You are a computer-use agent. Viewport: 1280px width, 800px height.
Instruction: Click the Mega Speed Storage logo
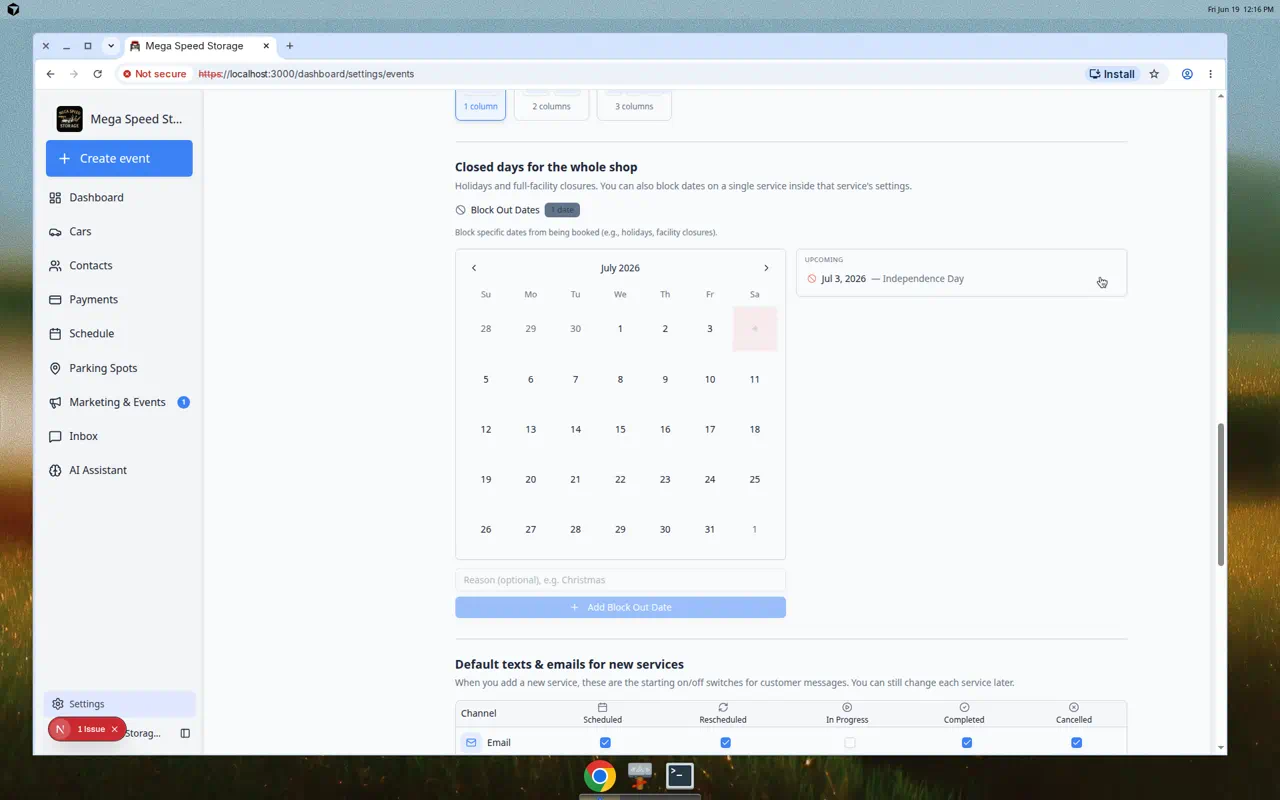tap(69, 119)
